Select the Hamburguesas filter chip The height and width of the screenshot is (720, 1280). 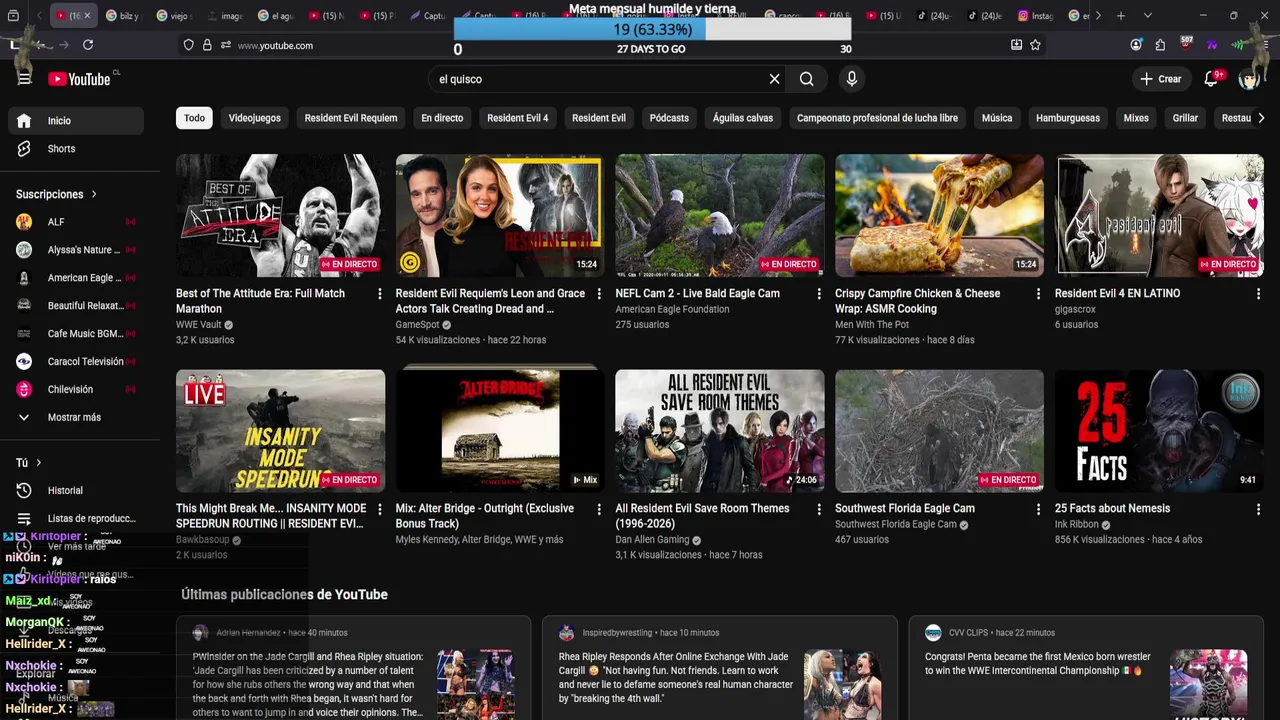click(1068, 118)
